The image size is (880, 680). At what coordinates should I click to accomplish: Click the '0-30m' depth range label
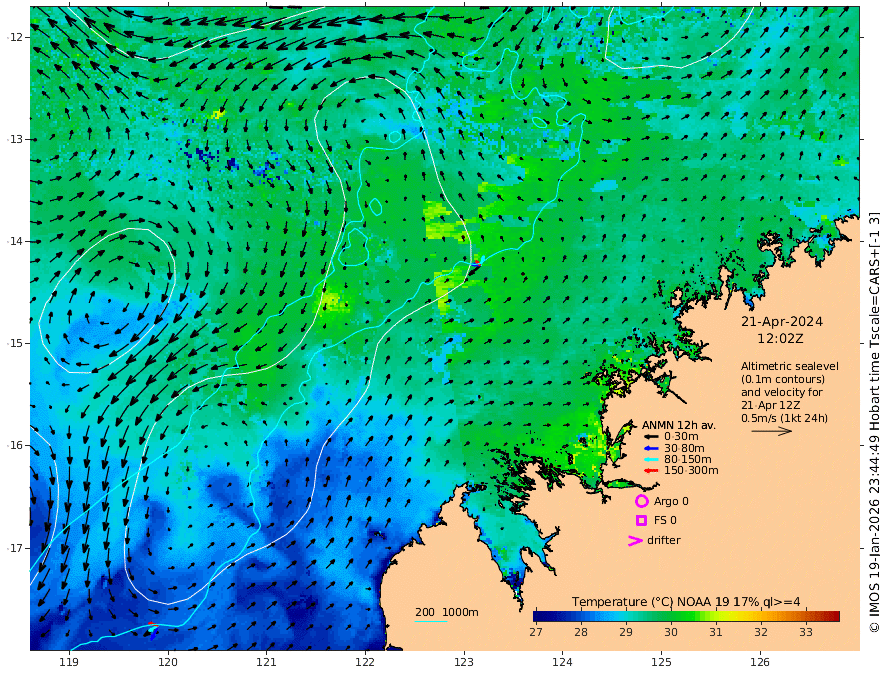(x=681, y=437)
